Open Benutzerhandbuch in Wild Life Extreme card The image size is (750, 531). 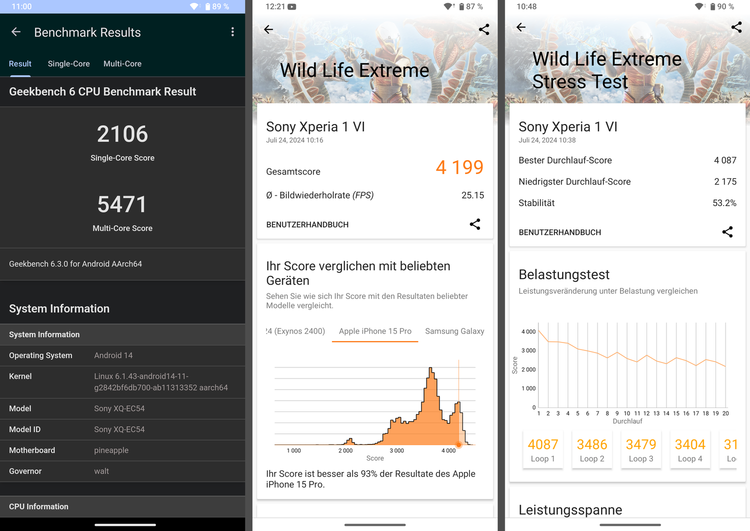[x=308, y=225]
